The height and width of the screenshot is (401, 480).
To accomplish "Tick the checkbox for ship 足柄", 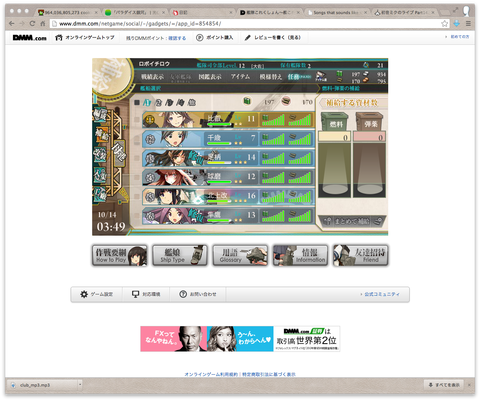I will coord(137,158).
